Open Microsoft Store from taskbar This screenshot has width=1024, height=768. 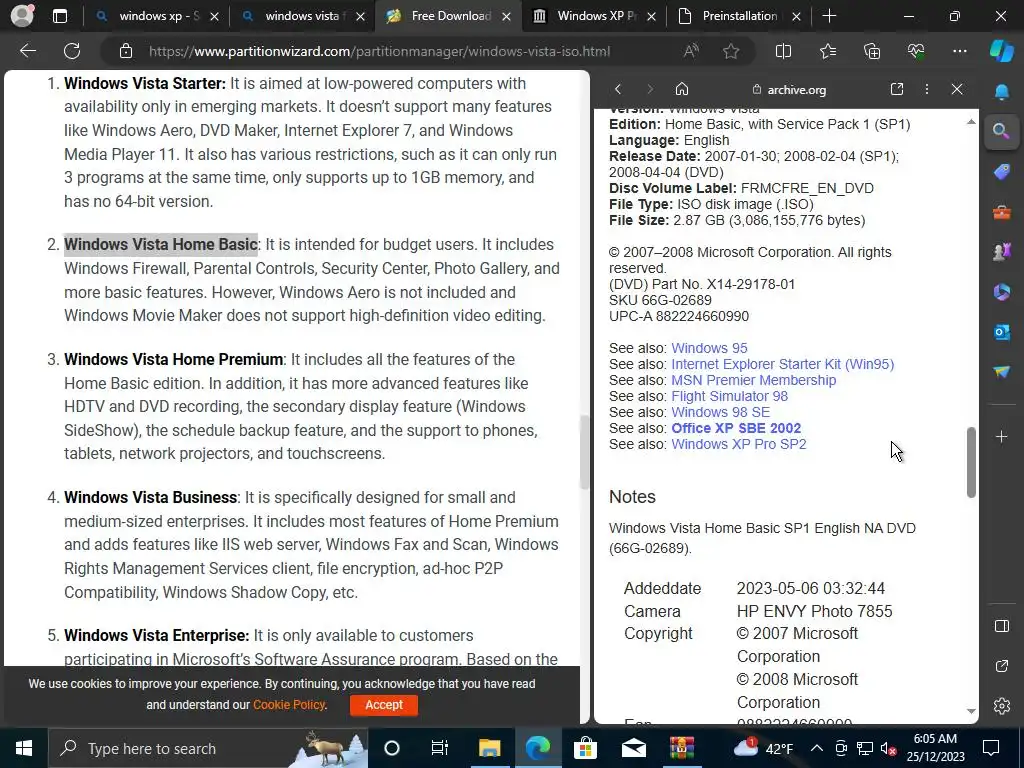coord(585,748)
